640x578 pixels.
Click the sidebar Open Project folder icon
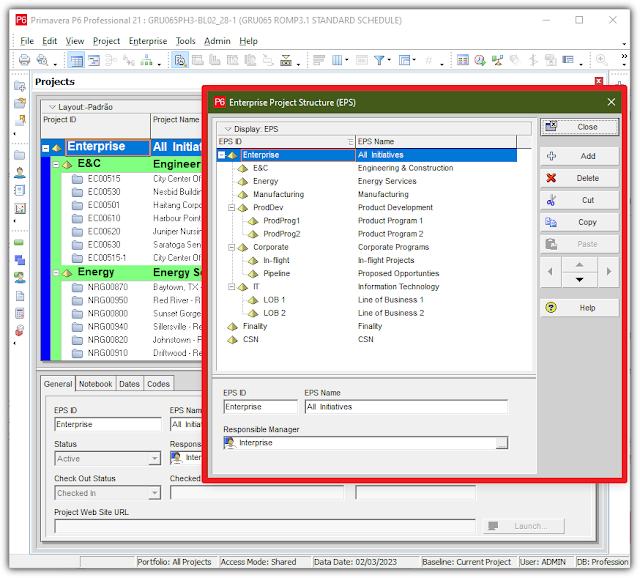pos(20,102)
